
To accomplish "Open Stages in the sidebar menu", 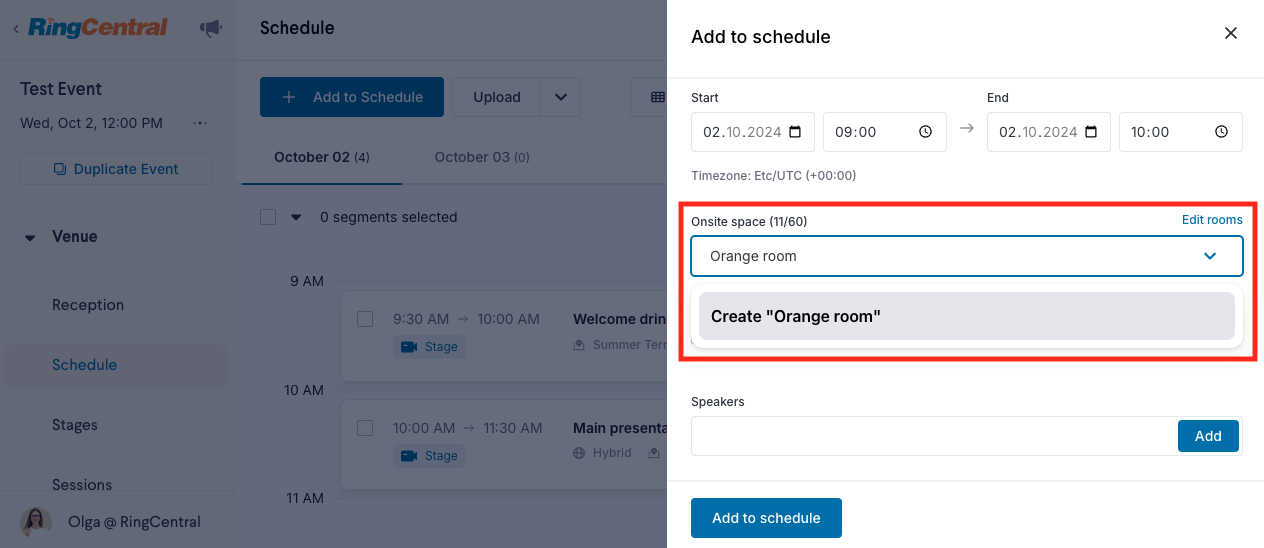I will 75,425.
